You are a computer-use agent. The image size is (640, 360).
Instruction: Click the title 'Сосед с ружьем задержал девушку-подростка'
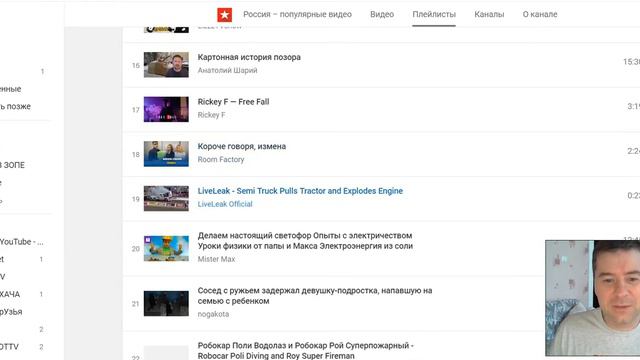[315, 296]
